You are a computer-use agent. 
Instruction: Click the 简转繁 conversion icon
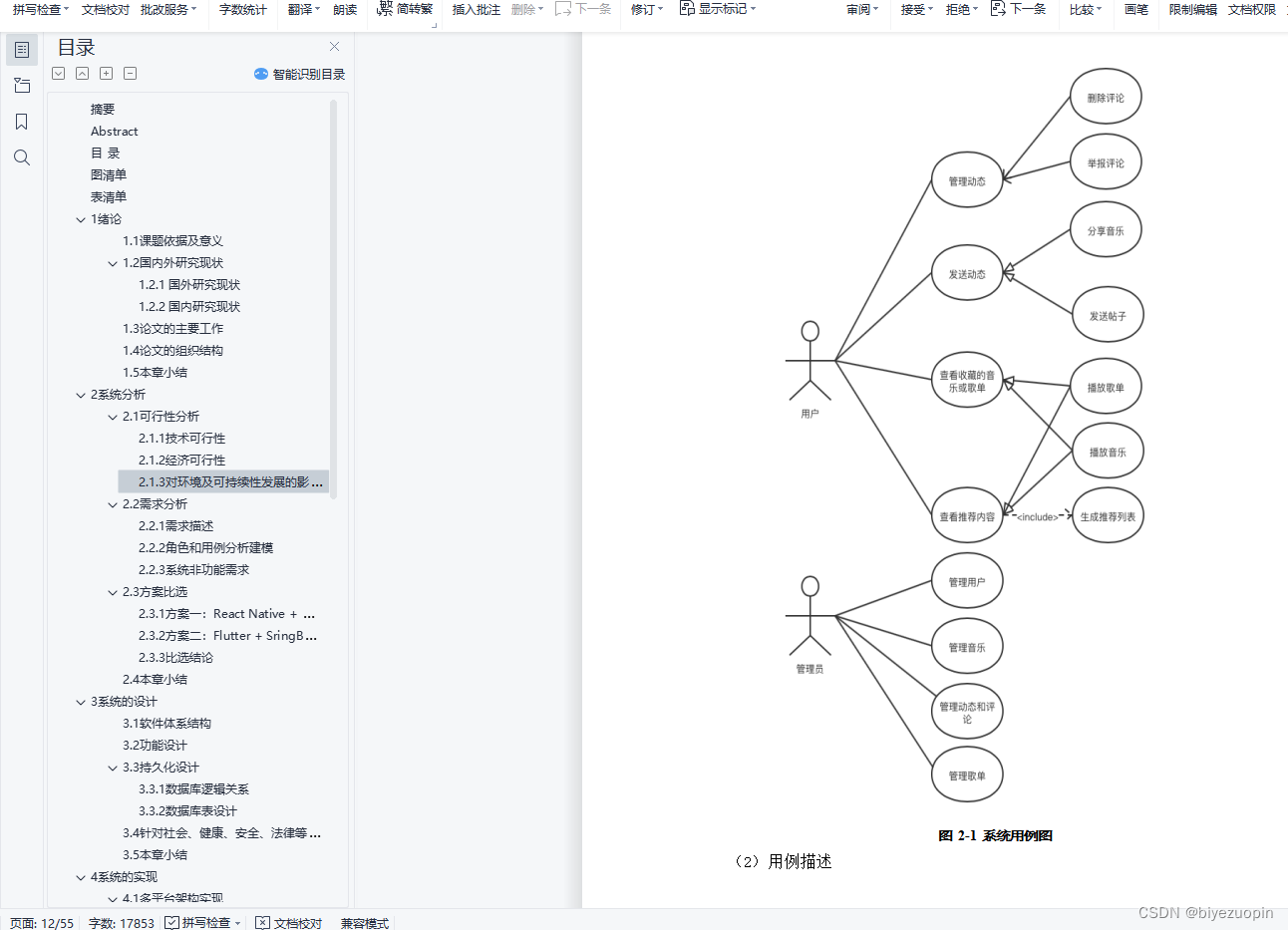point(385,9)
